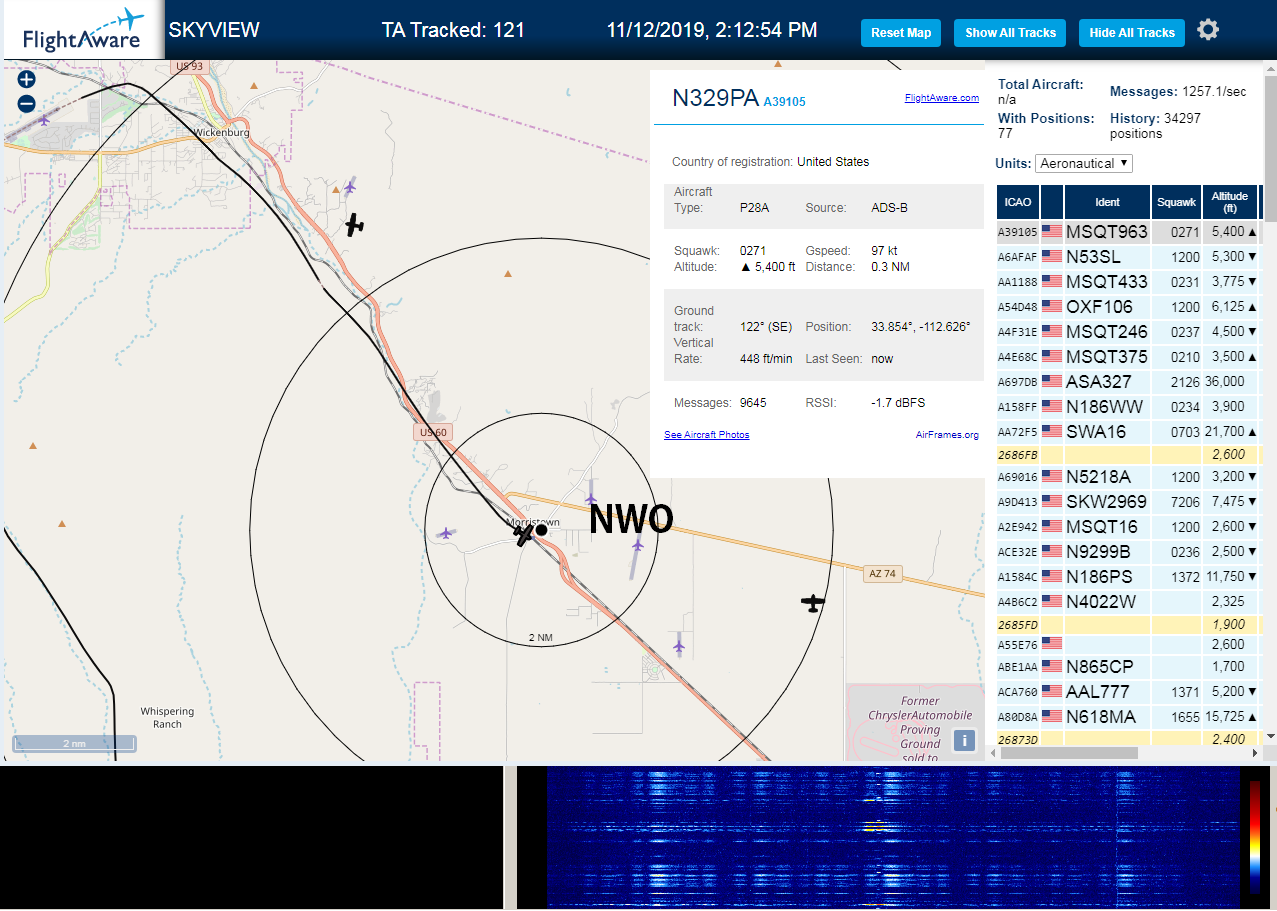Viewport: 1277px width, 911px height.
Task: Open FlightAware.com link in aircraft panel
Action: tap(941, 98)
